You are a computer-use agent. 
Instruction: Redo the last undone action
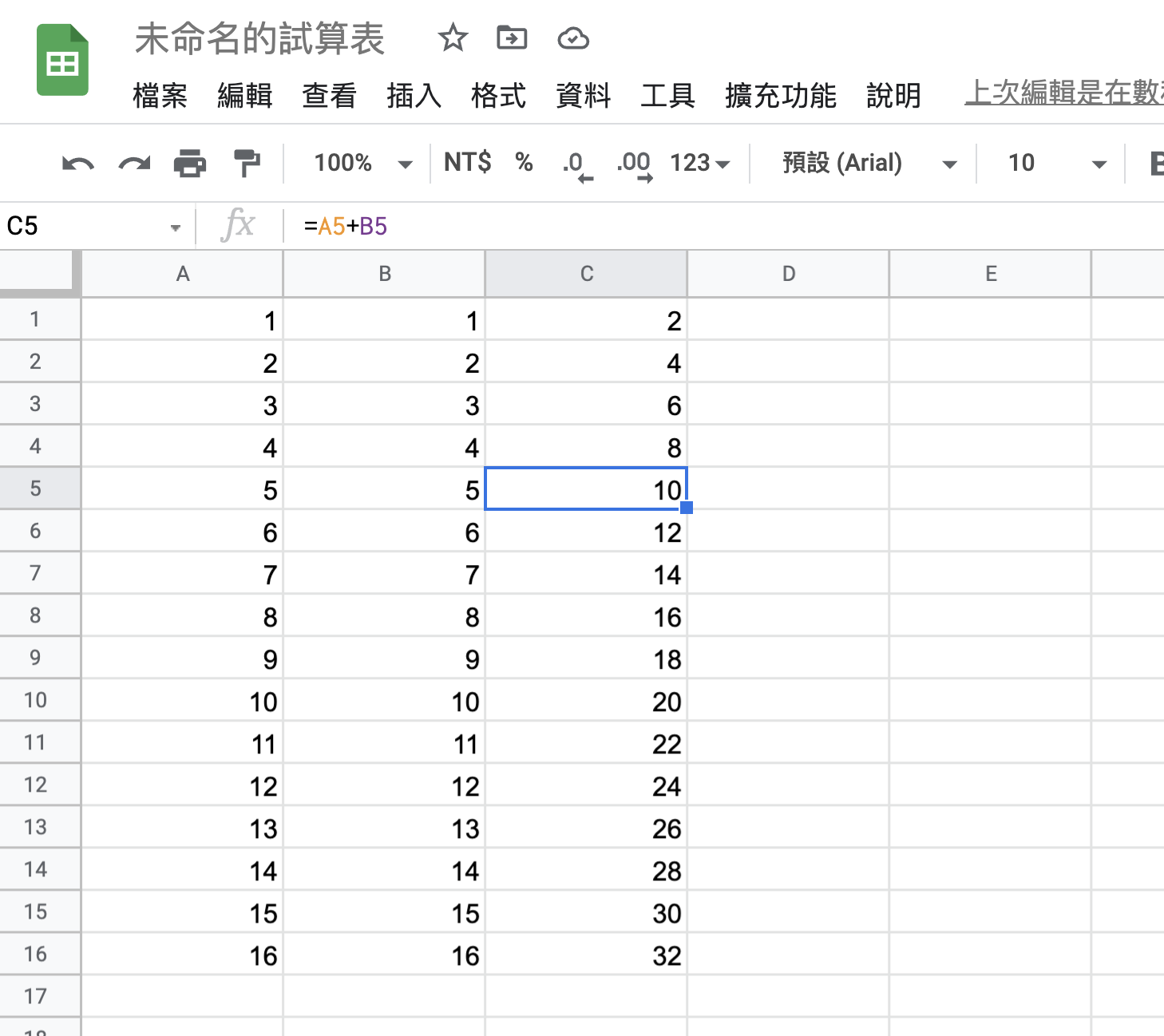134,164
